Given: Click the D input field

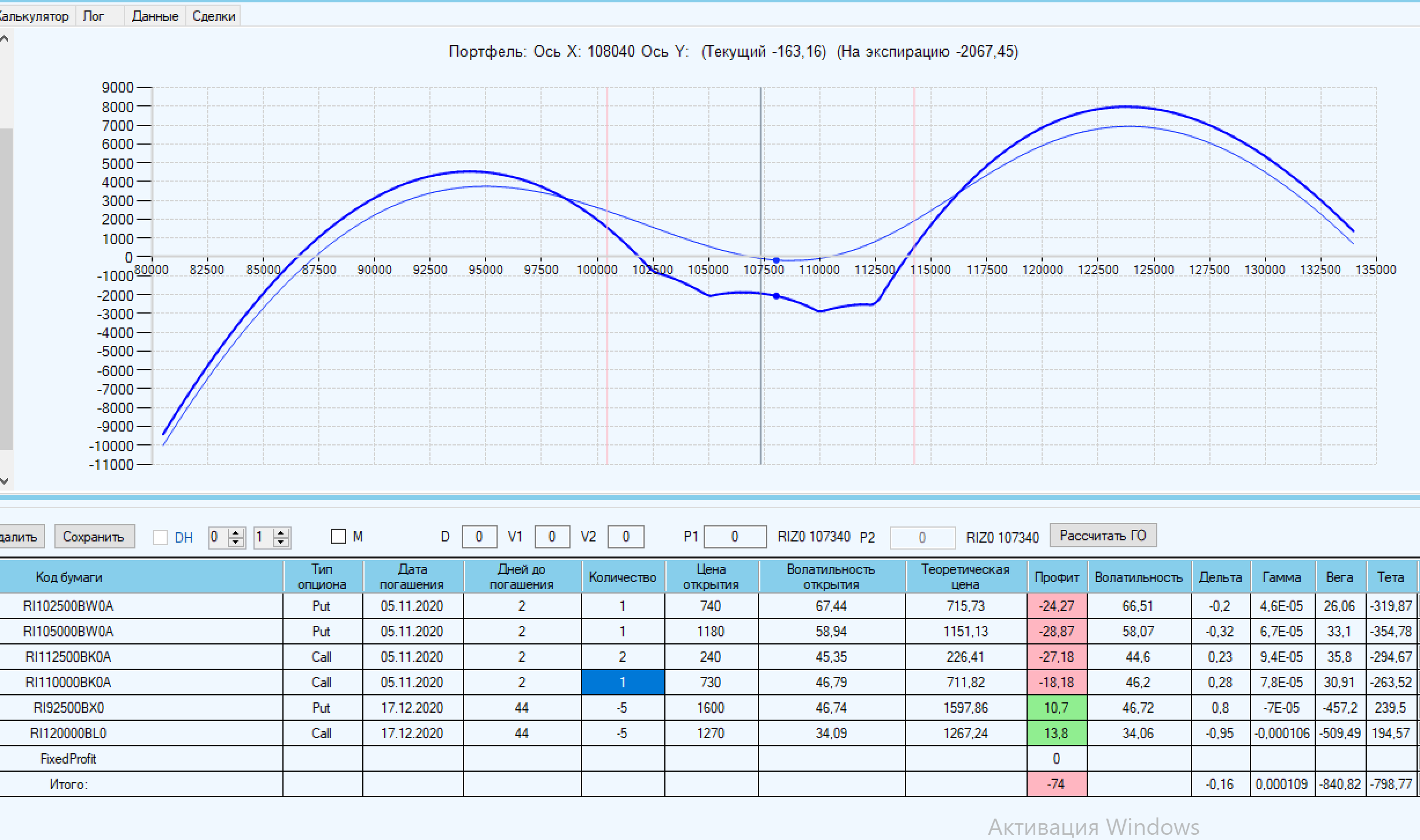Looking at the screenshot, I should [479, 537].
